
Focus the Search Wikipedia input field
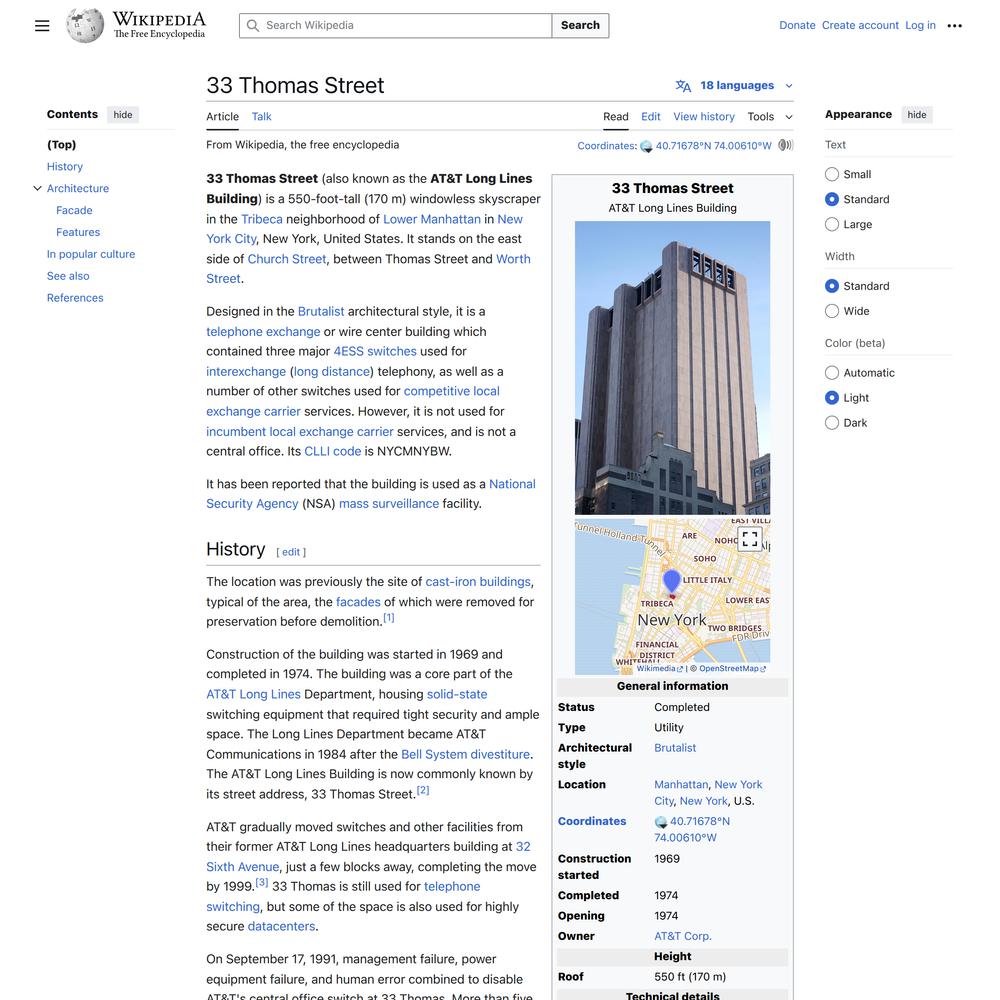pyautogui.click(x=395, y=26)
